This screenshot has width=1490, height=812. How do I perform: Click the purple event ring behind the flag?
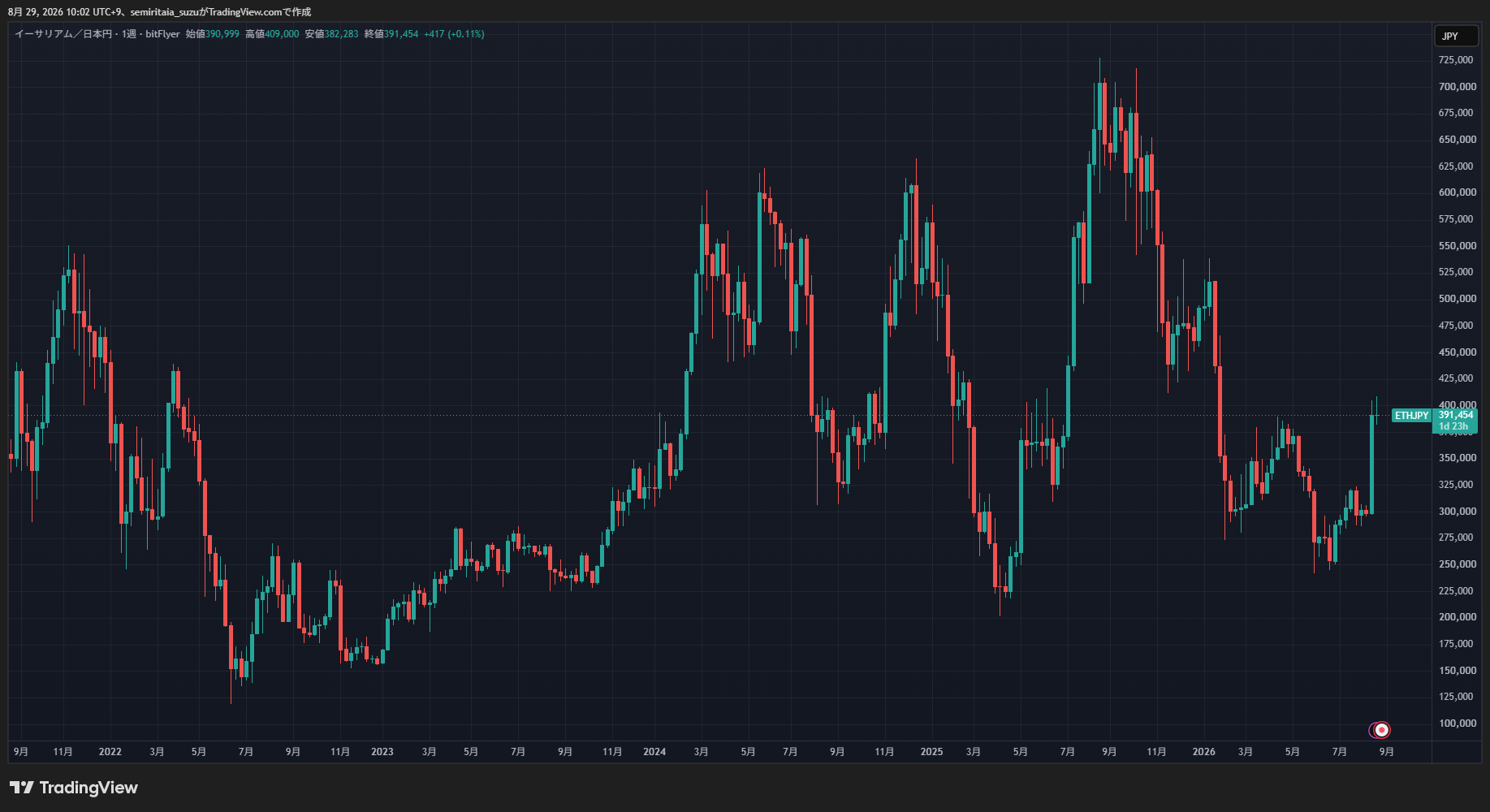click(x=1372, y=730)
